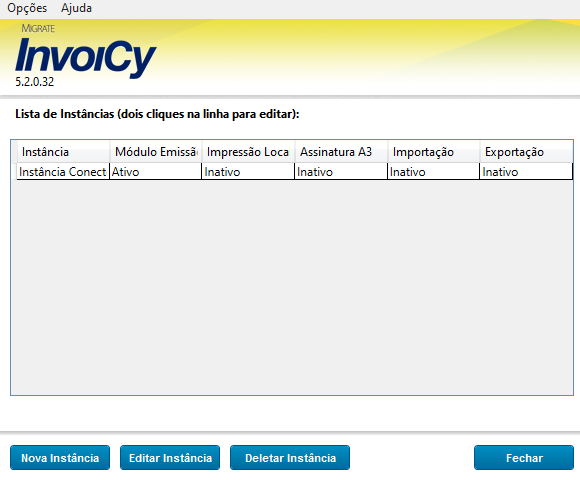Select the Instância Conect row cell
This screenshot has height=480, width=580.
point(63,172)
